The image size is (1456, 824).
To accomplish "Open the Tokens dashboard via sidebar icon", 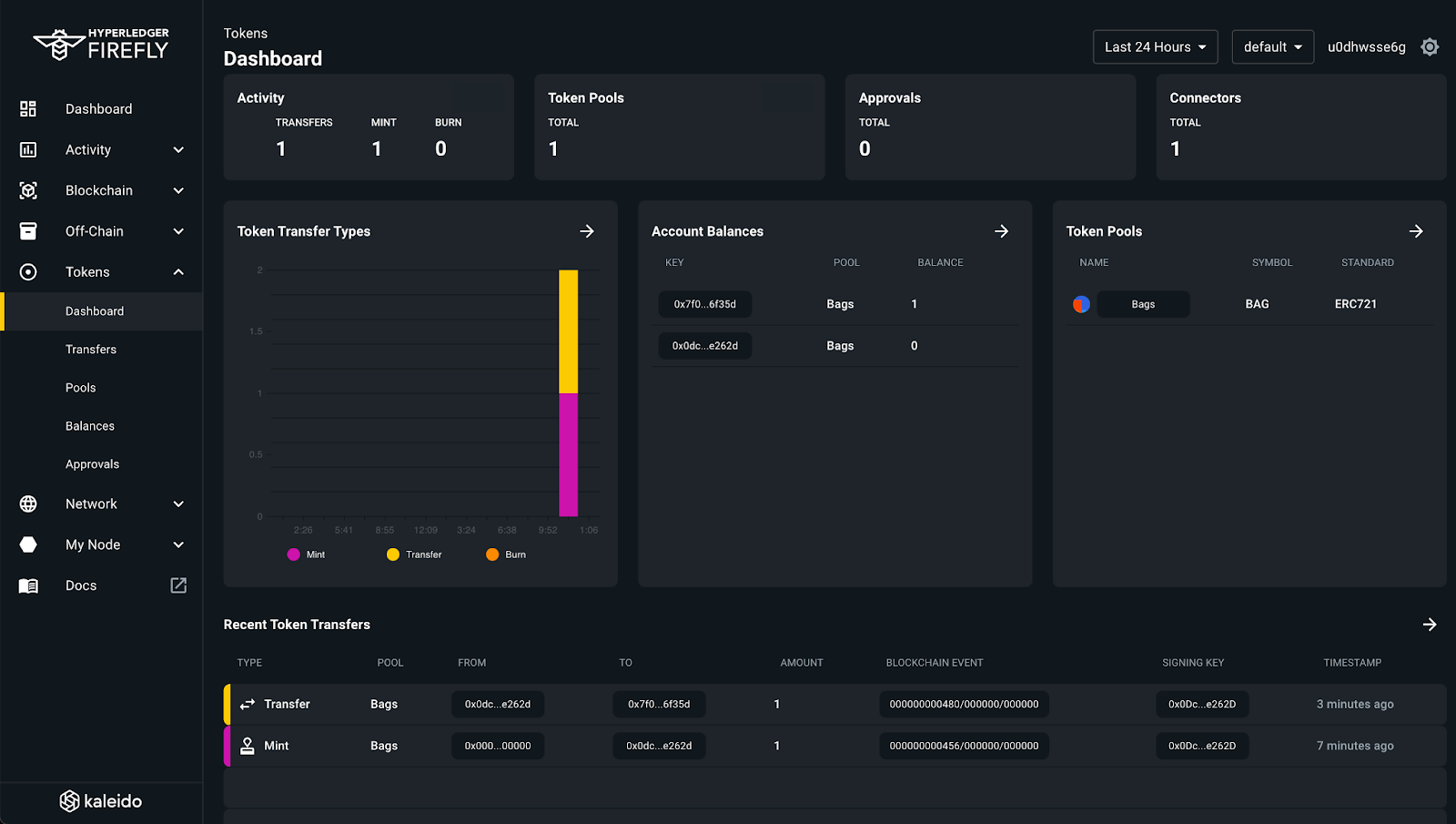I will point(28,271).
